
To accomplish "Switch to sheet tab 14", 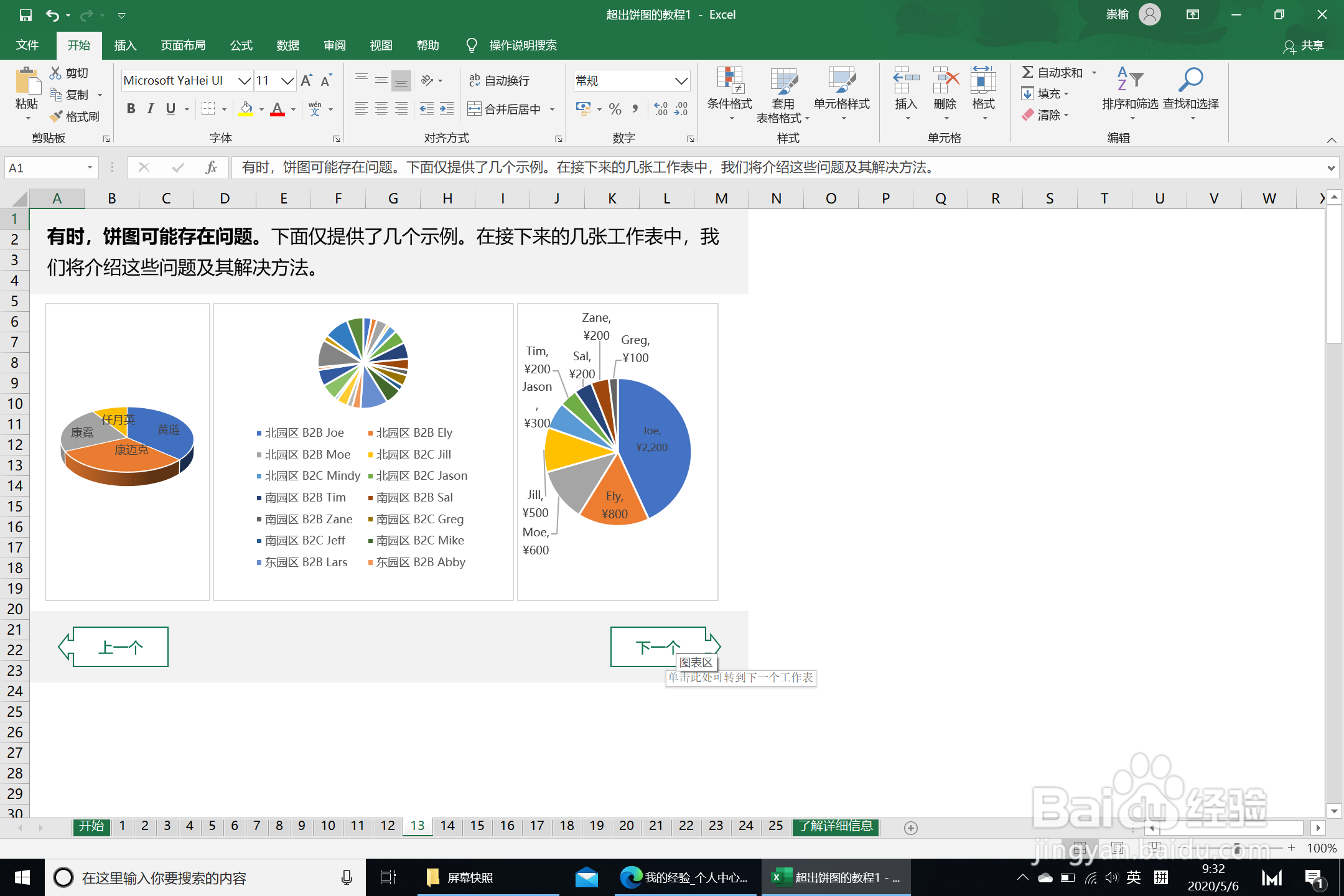I will (447, 826).
